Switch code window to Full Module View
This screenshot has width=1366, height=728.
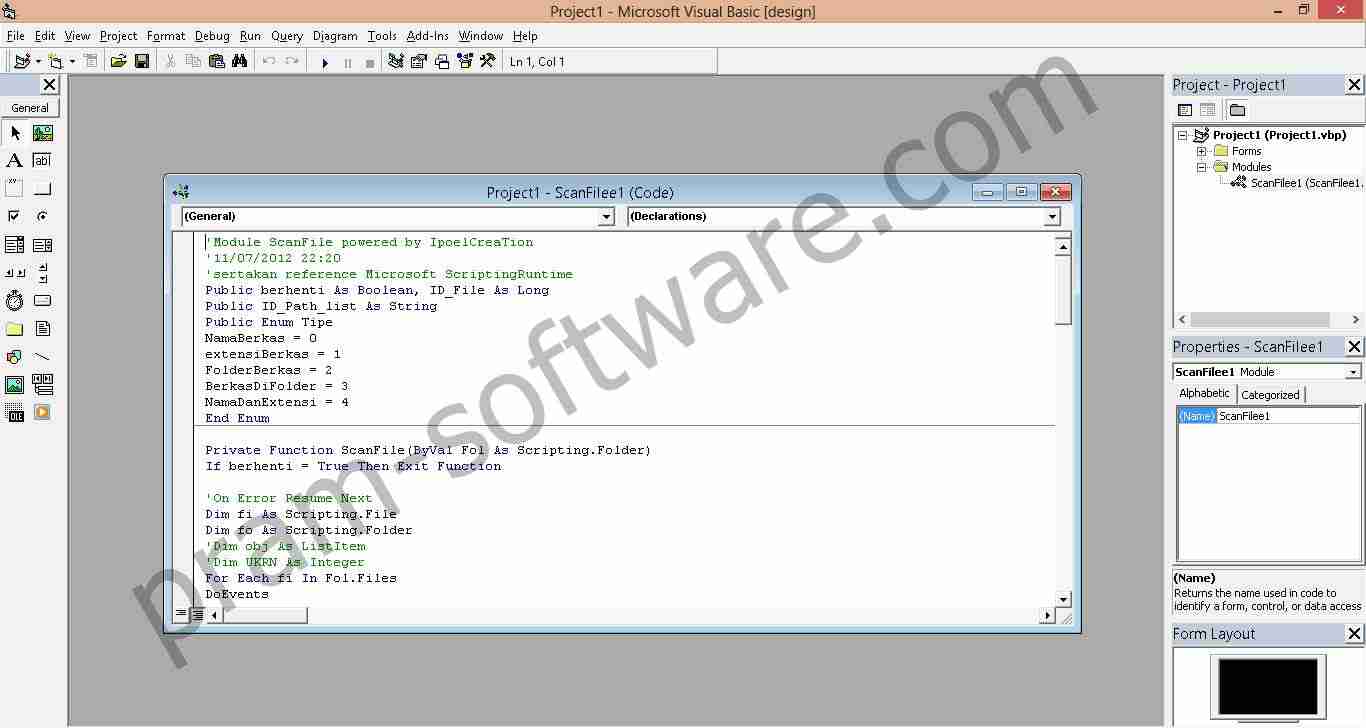tap(197, 614)
